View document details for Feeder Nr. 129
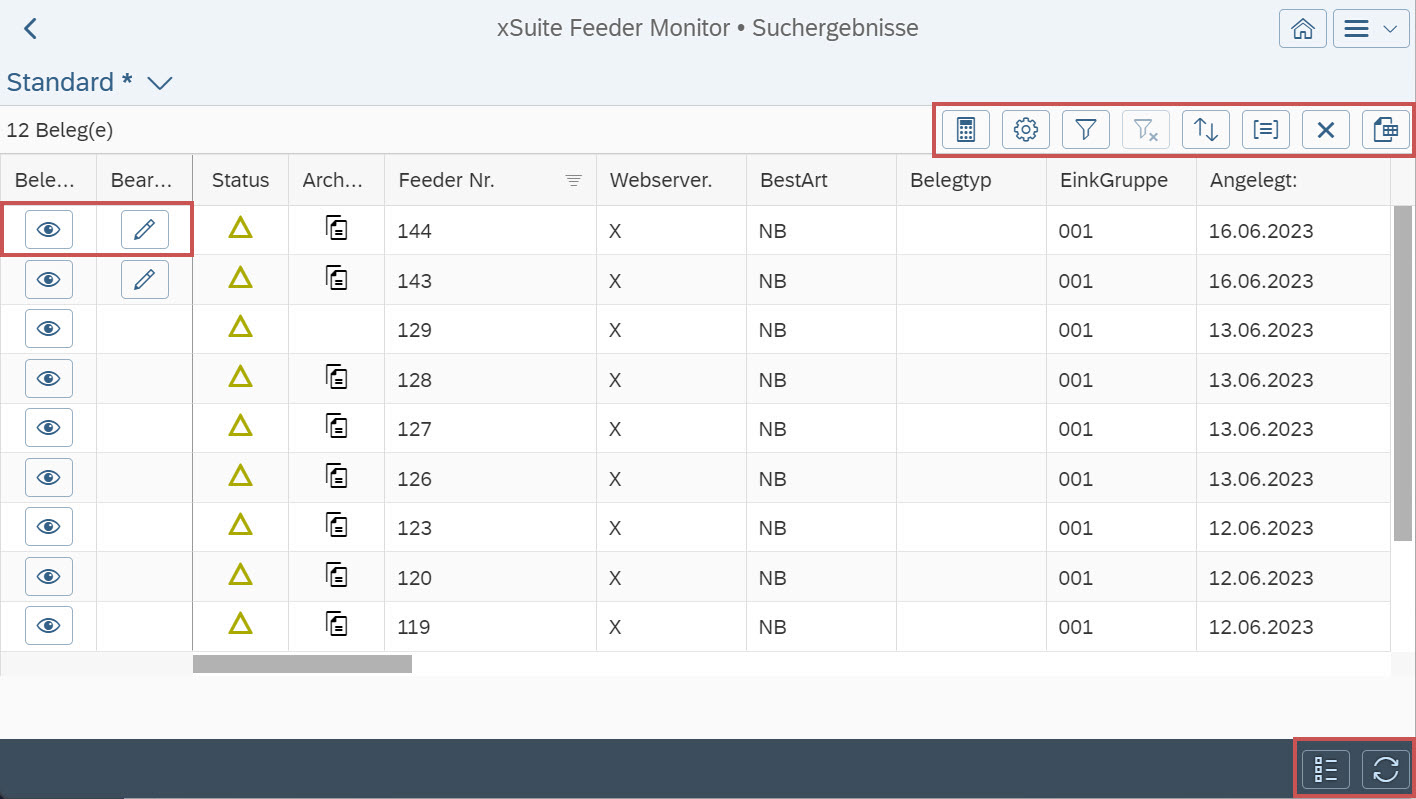Screen dimensions: 1416x799 tap(48, 328)
